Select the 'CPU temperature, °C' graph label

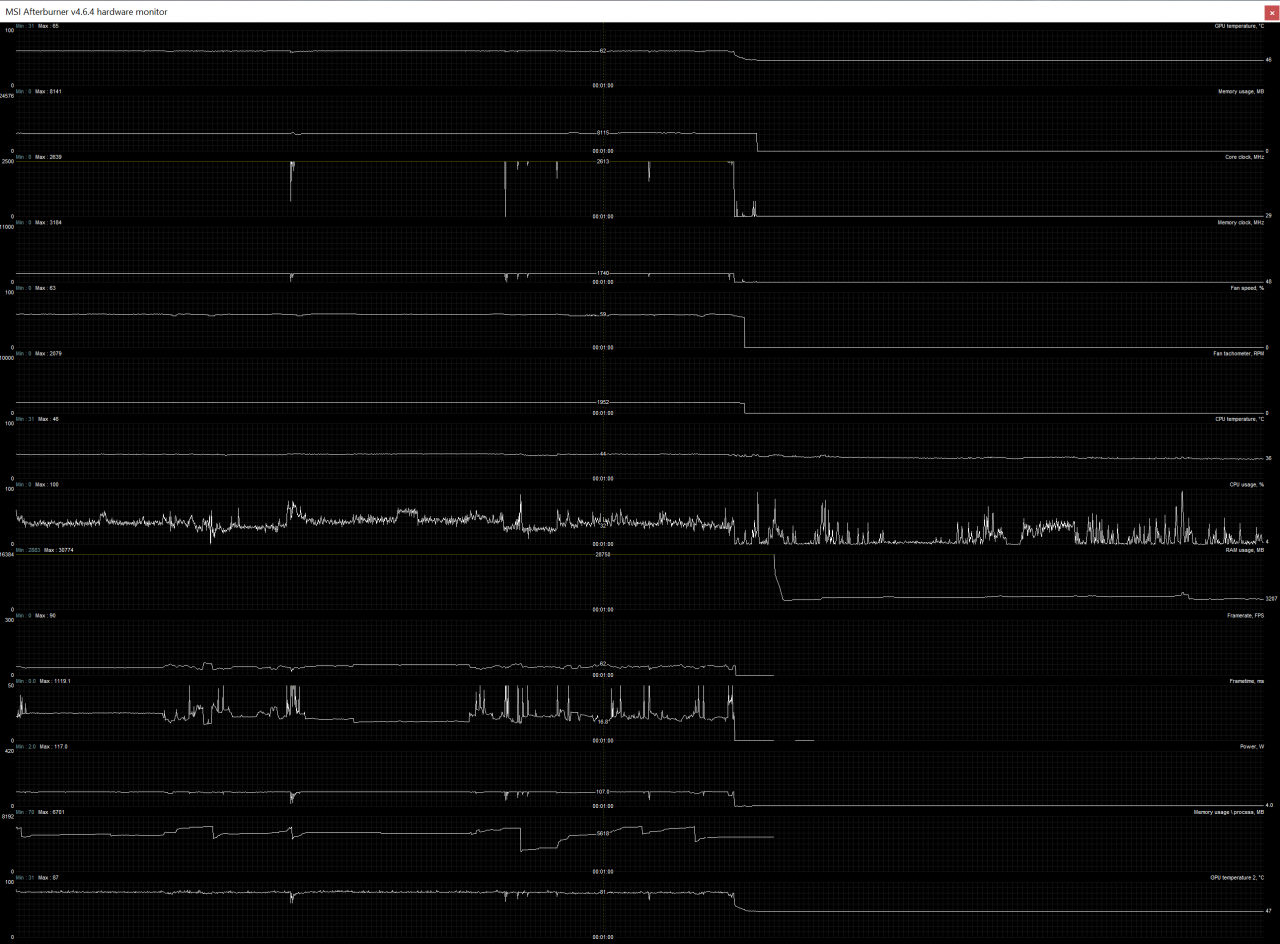coord(1240,419)
